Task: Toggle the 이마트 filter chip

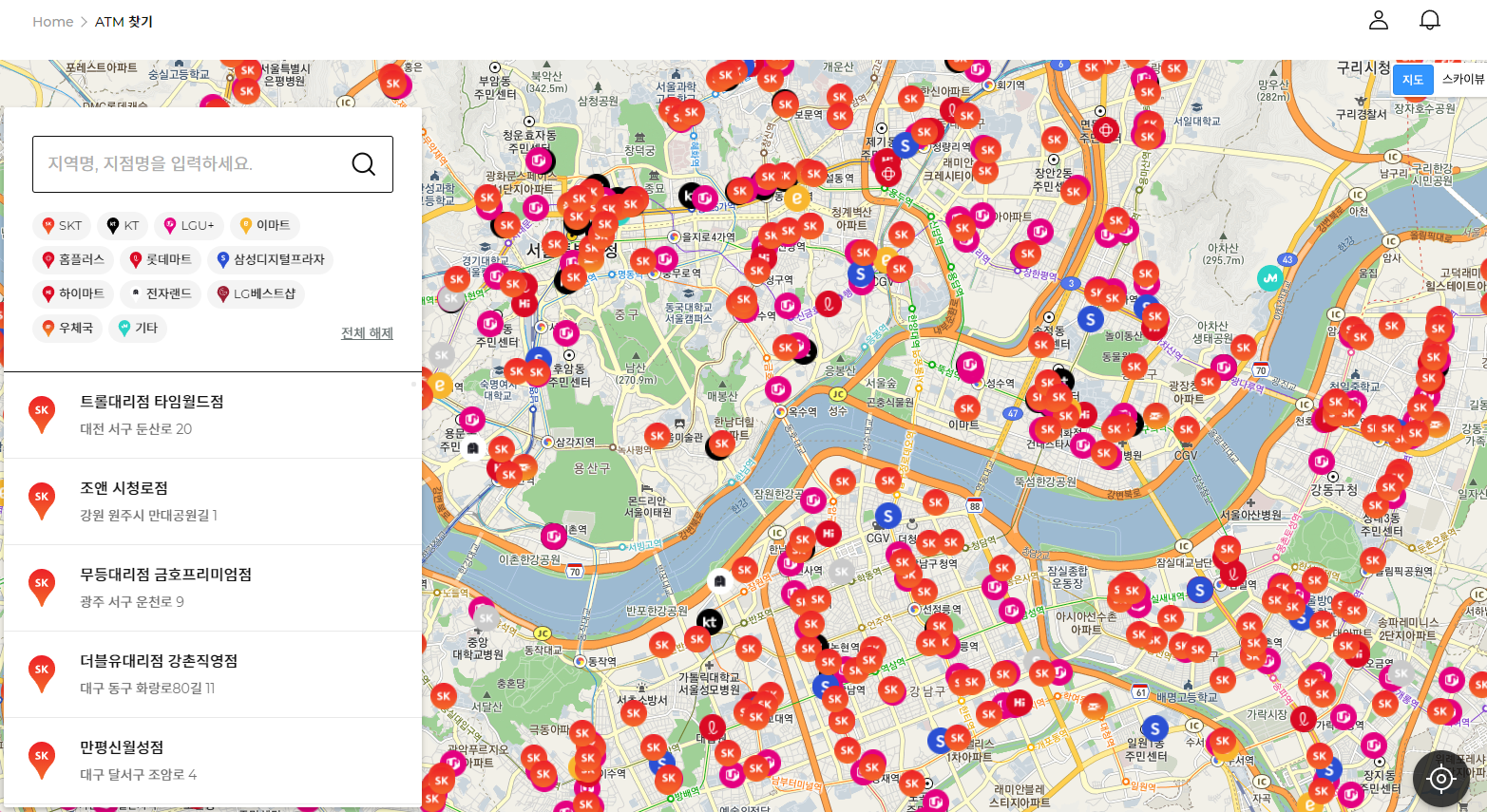Action: tap(265, 225)
